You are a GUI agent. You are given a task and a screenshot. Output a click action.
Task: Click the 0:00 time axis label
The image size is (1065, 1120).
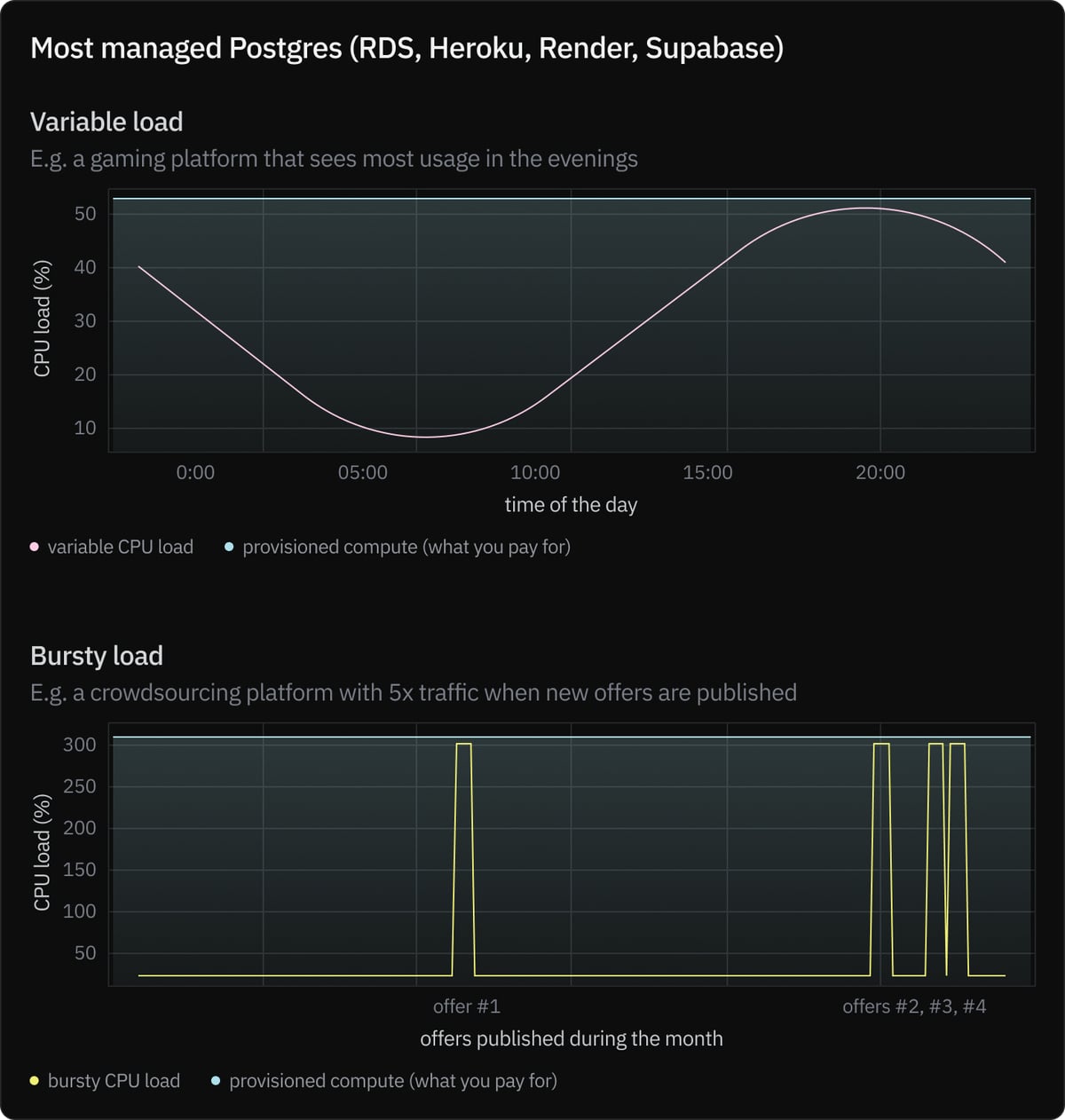coord(195,473)
